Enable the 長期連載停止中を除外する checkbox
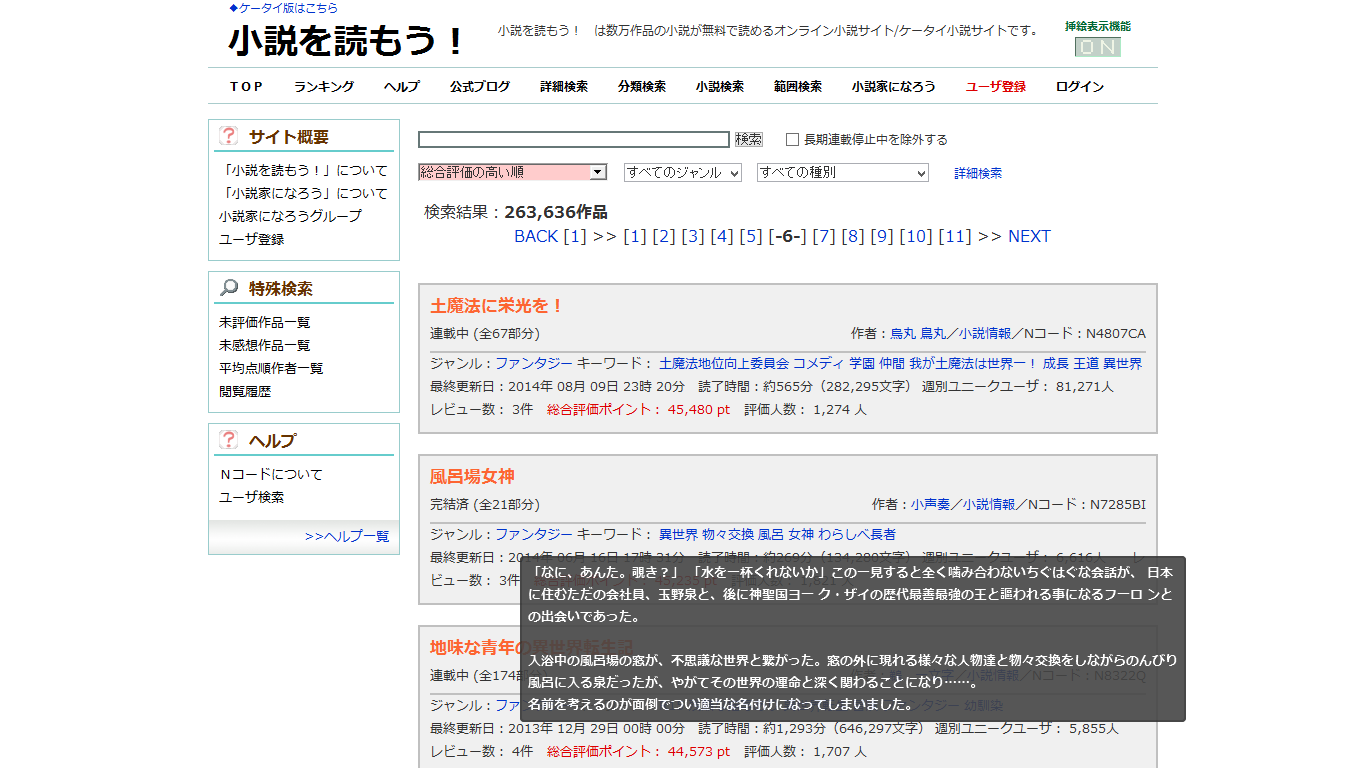 pyautogui.click(x=790, y=139)
